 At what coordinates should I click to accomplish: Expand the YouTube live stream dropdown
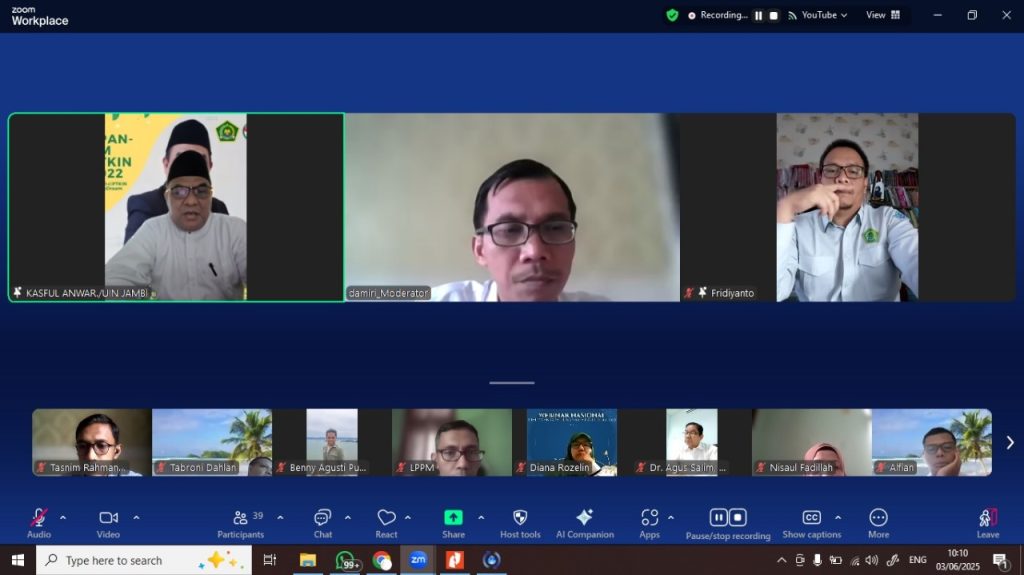(x=818, y=15)
